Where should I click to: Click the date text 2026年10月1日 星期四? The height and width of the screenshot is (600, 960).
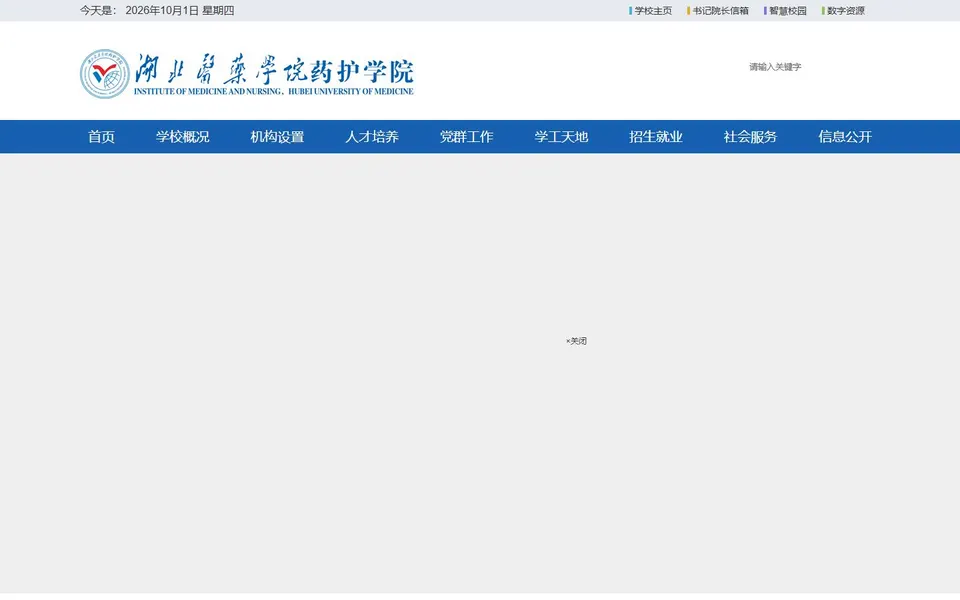point(180,10)
